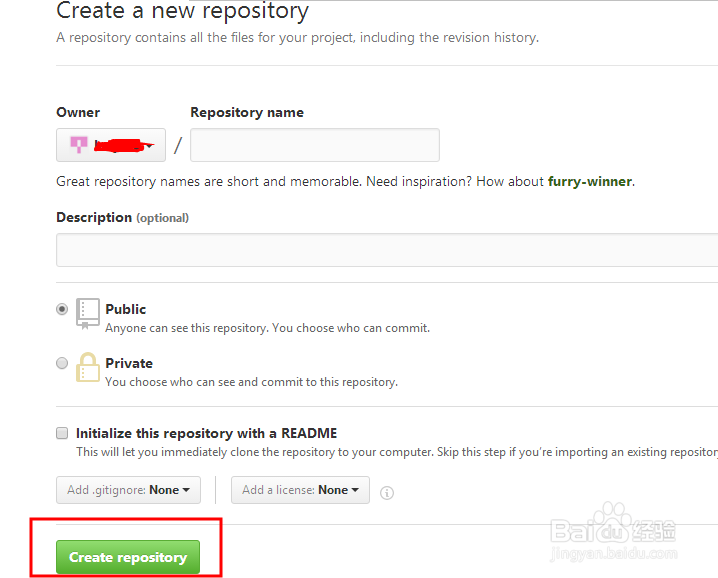The width and height of the screenshot is (718, 578).
Task: Click the license info icon
Action: (x=387, y=492)
